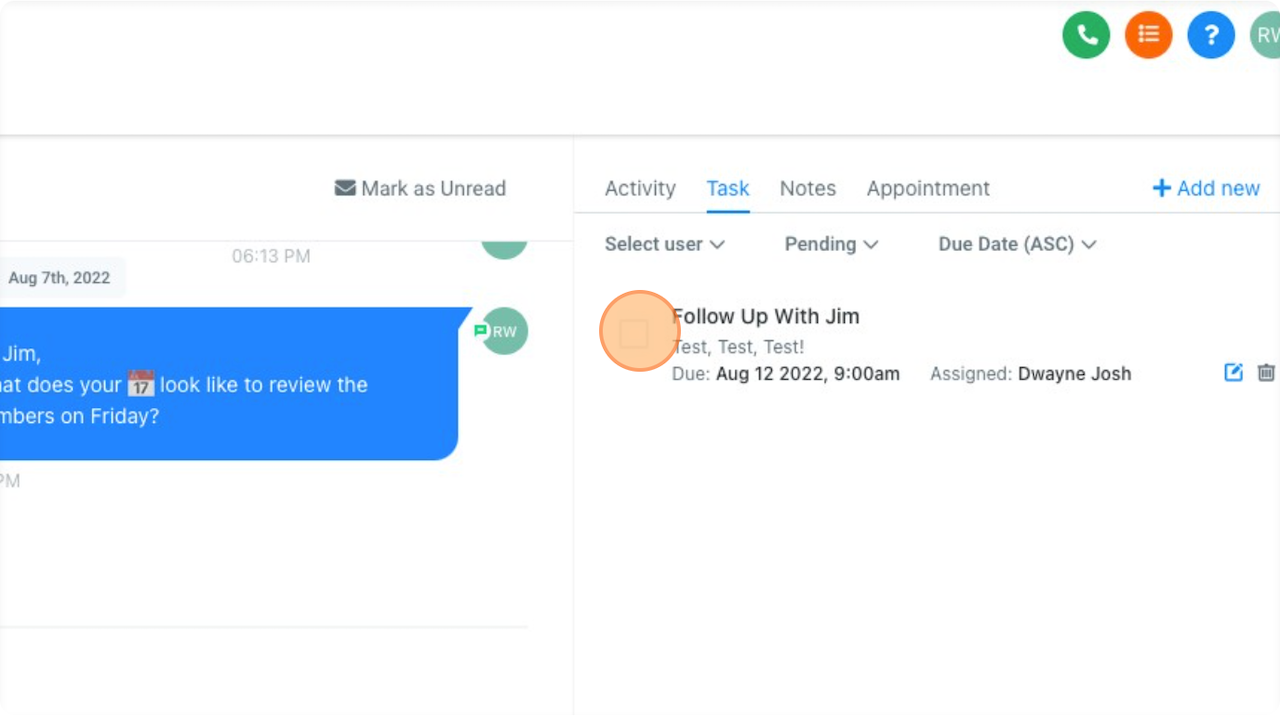This screenshot has height=716, width=1280.
Task: Click the Follow Up With Jim title
Action: [766, 316]
